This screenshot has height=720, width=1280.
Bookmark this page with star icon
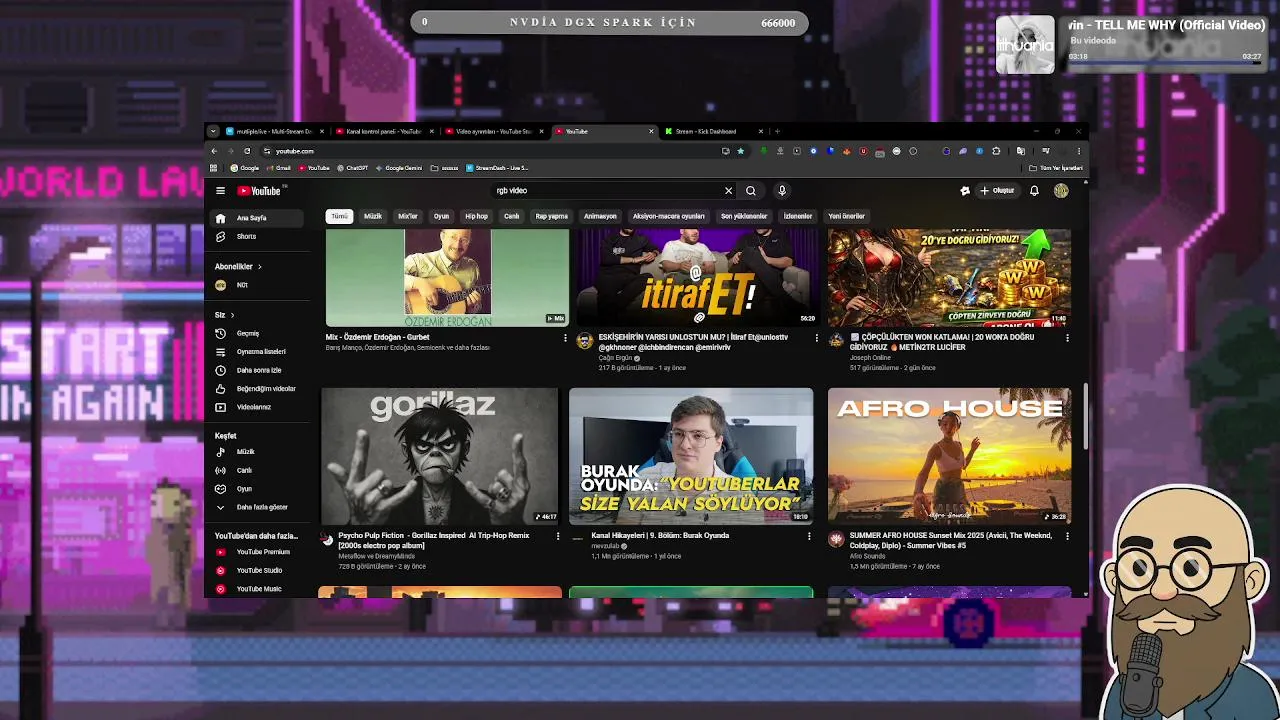(740, 151)
